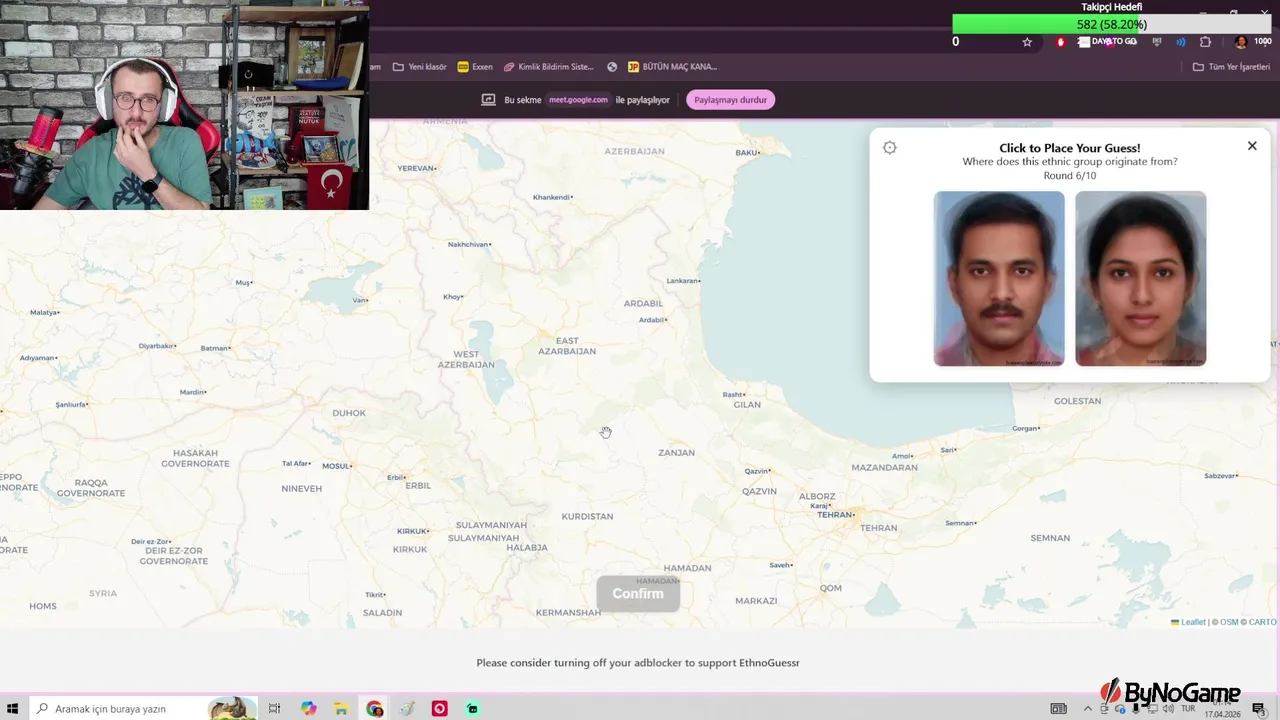Screen dimensions: 1280x720
Task: Place guess on HOMS label
Action: point(43,606)
